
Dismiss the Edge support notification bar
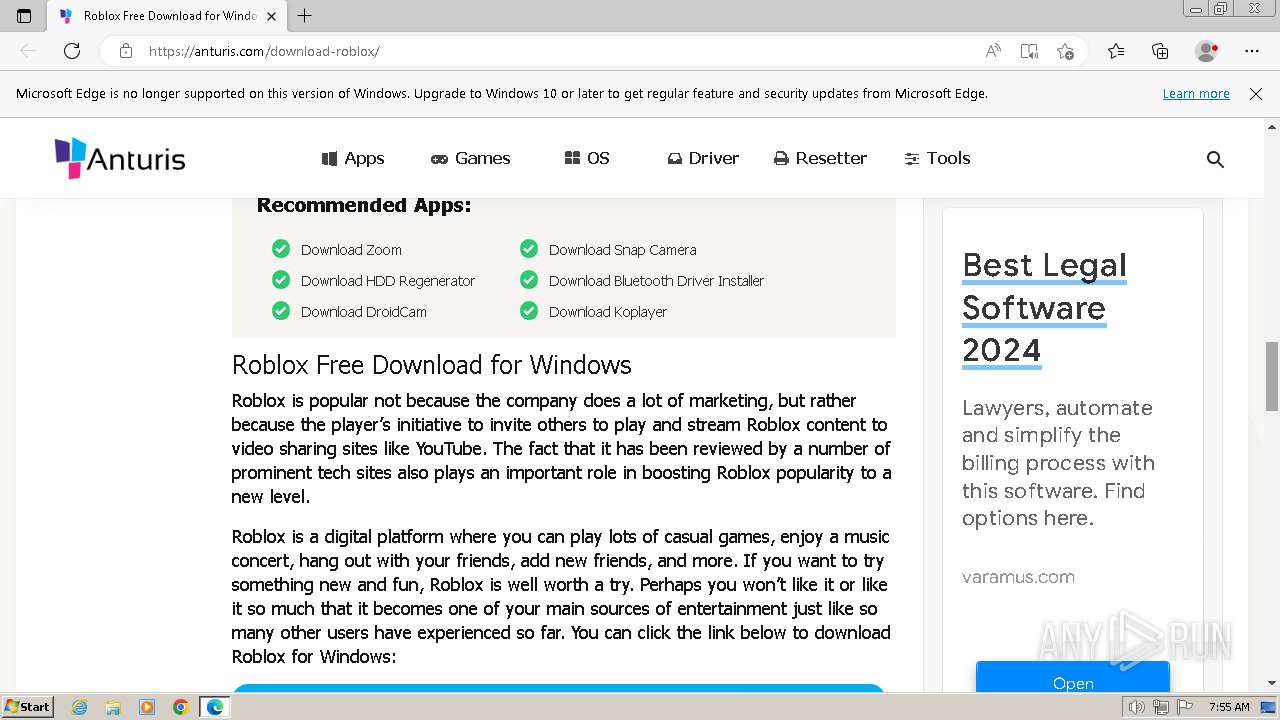[x=1256, y=93]
